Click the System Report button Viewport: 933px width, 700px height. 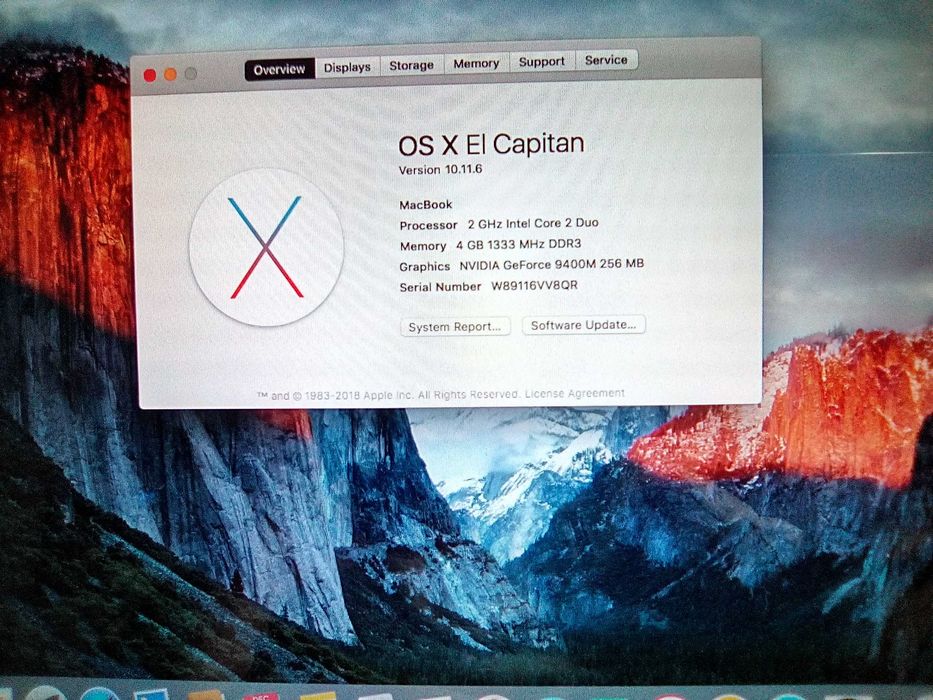point(455,327)
